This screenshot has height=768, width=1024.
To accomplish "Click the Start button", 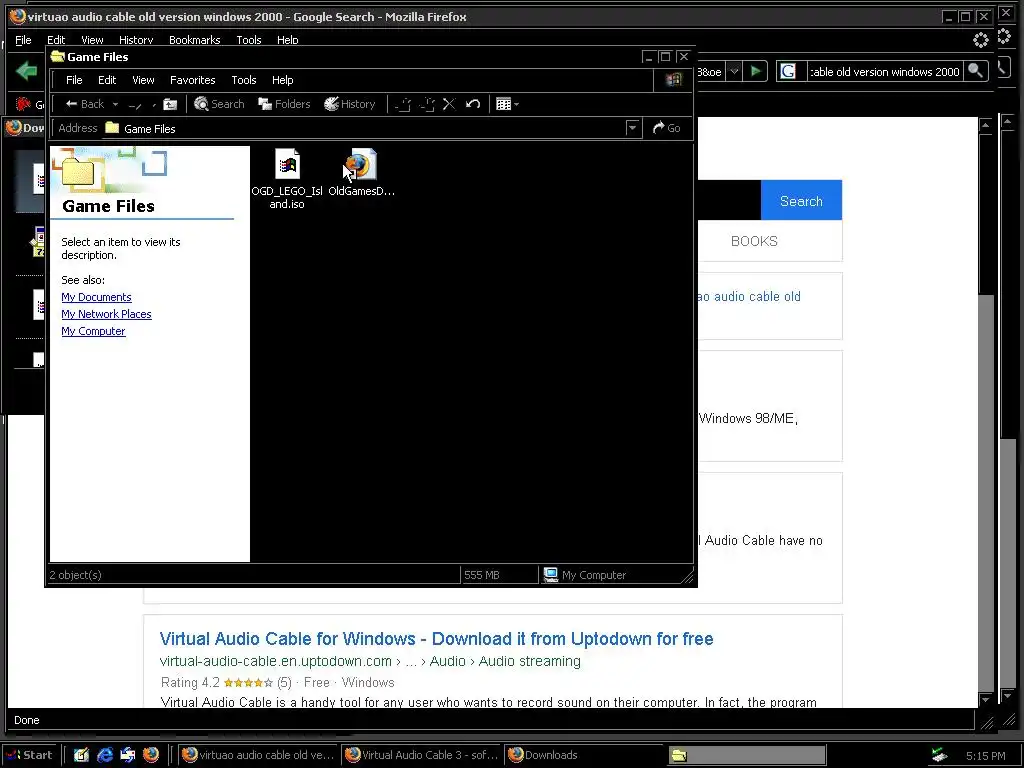I will [x=28, y=755].
